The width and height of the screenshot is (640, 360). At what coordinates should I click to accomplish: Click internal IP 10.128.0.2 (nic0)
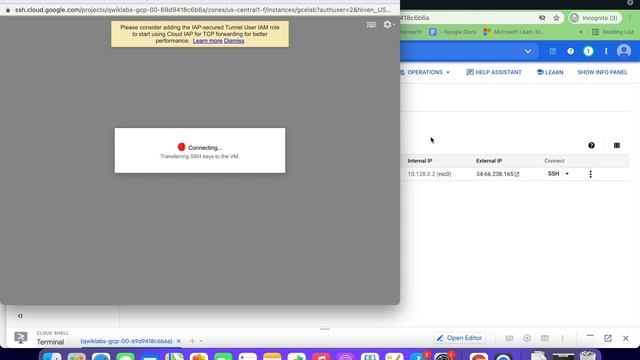point(429,174)
